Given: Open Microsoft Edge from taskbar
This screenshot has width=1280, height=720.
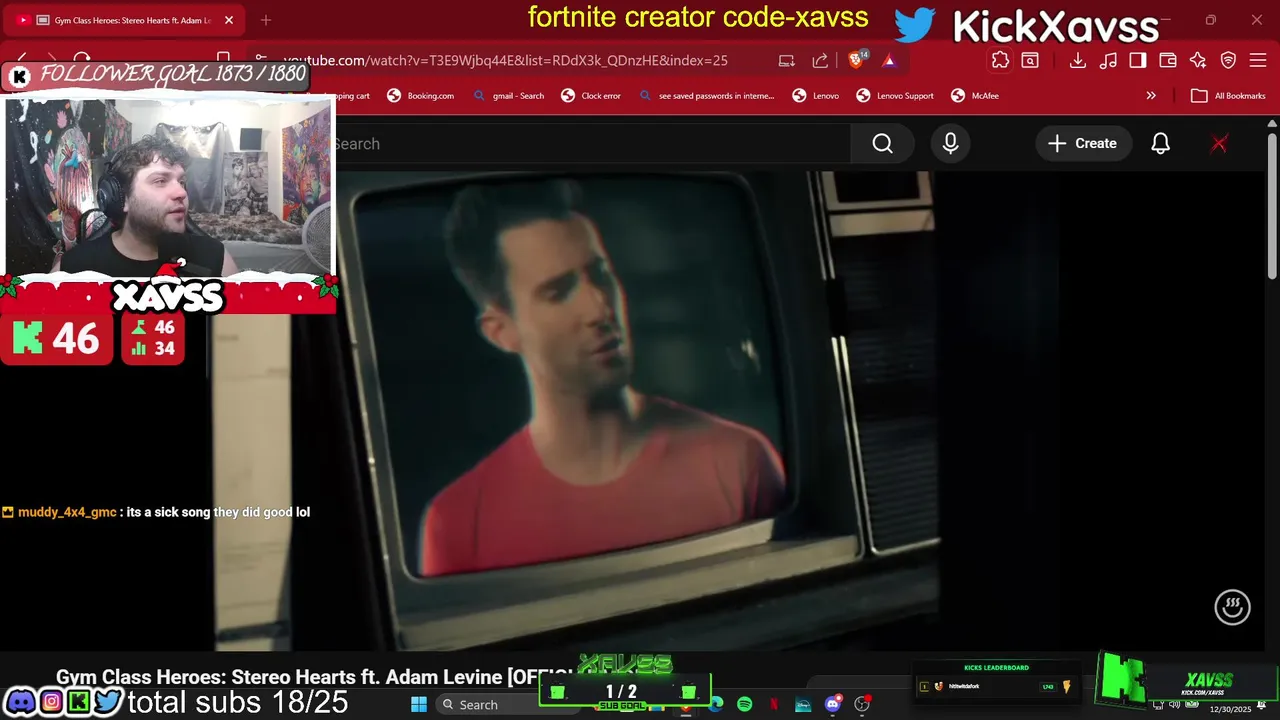Looking at the screenshot, I should (715, 704).
